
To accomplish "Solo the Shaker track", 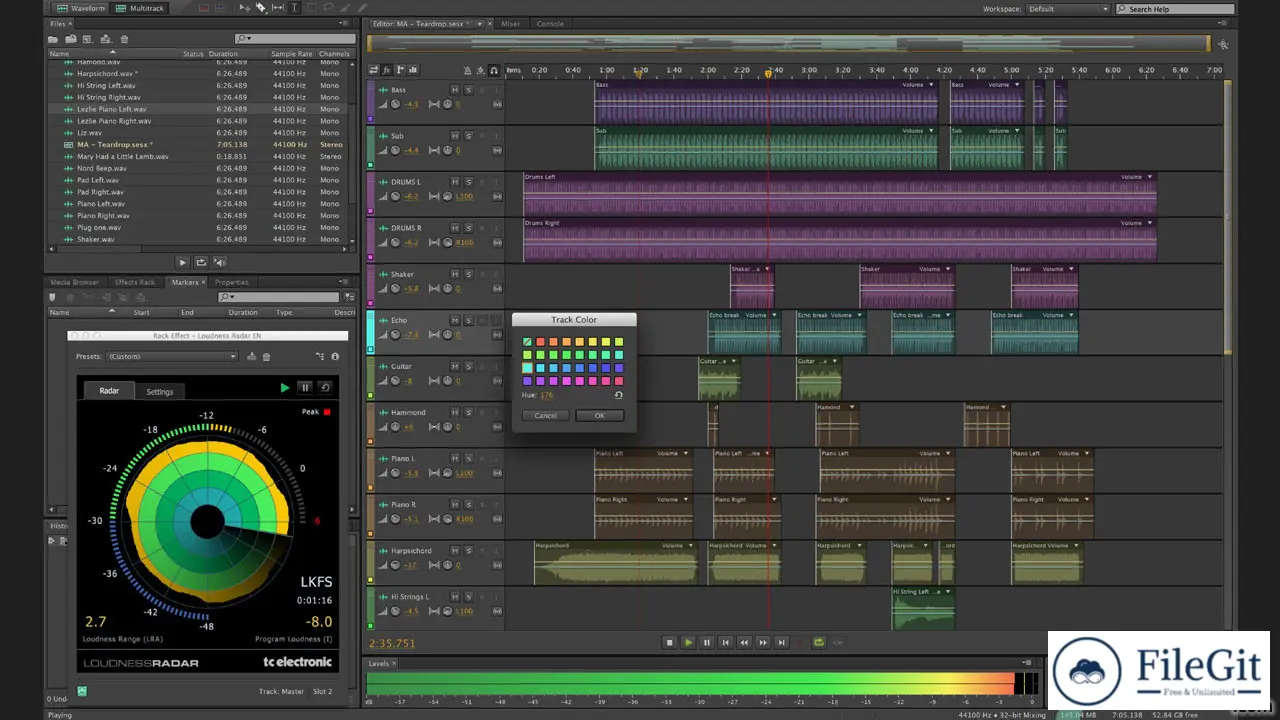I will (468, 274).
